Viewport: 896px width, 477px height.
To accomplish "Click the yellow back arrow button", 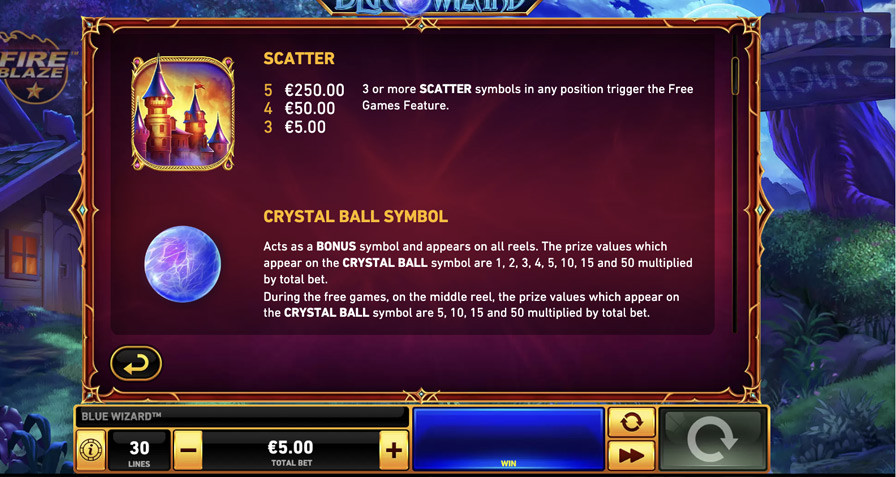I will tap(136, 363).
